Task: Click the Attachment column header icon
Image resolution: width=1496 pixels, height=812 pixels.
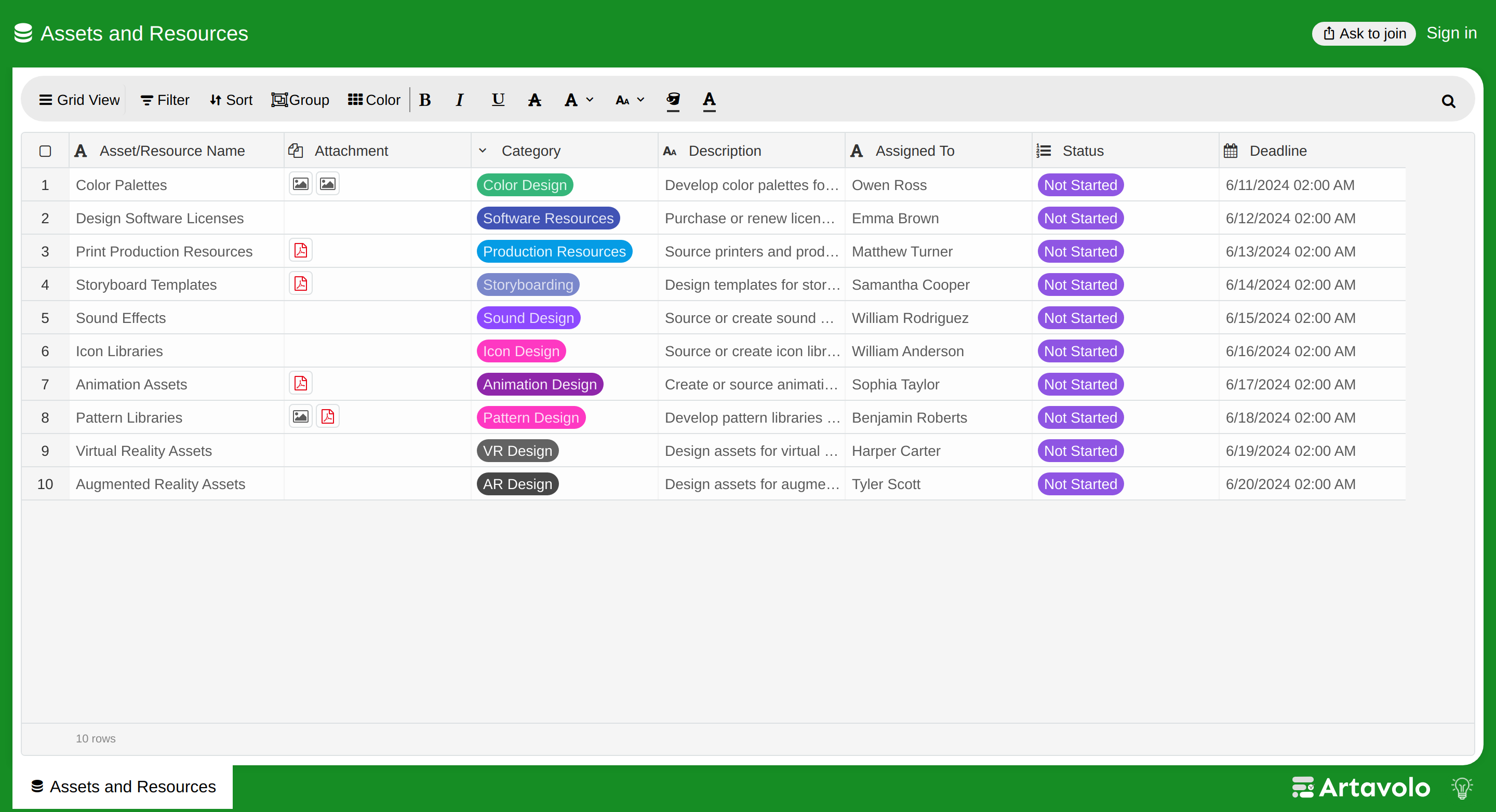Action: click(296, 151)
